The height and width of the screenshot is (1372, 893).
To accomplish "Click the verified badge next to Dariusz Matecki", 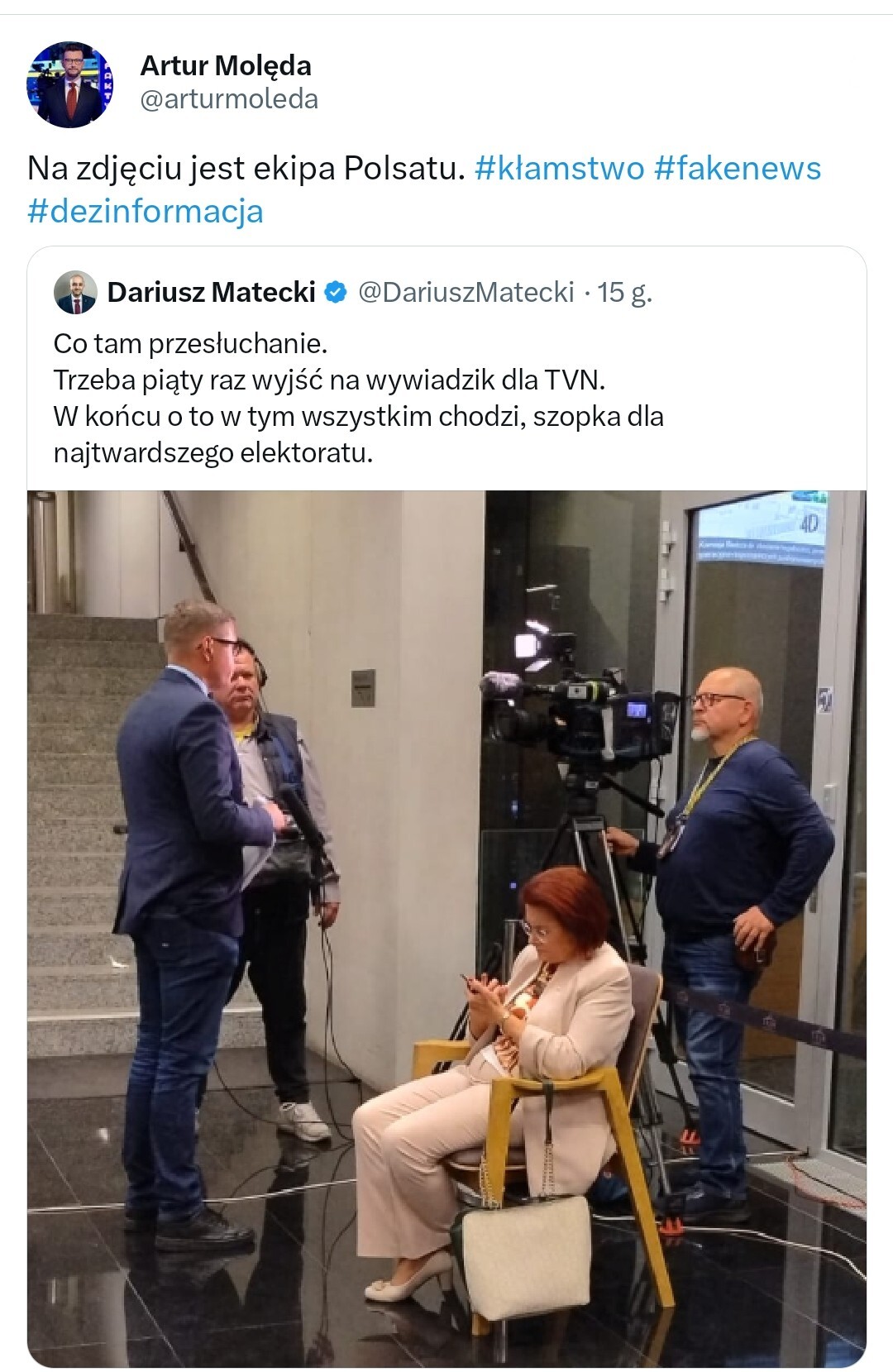I will point(335,292).
